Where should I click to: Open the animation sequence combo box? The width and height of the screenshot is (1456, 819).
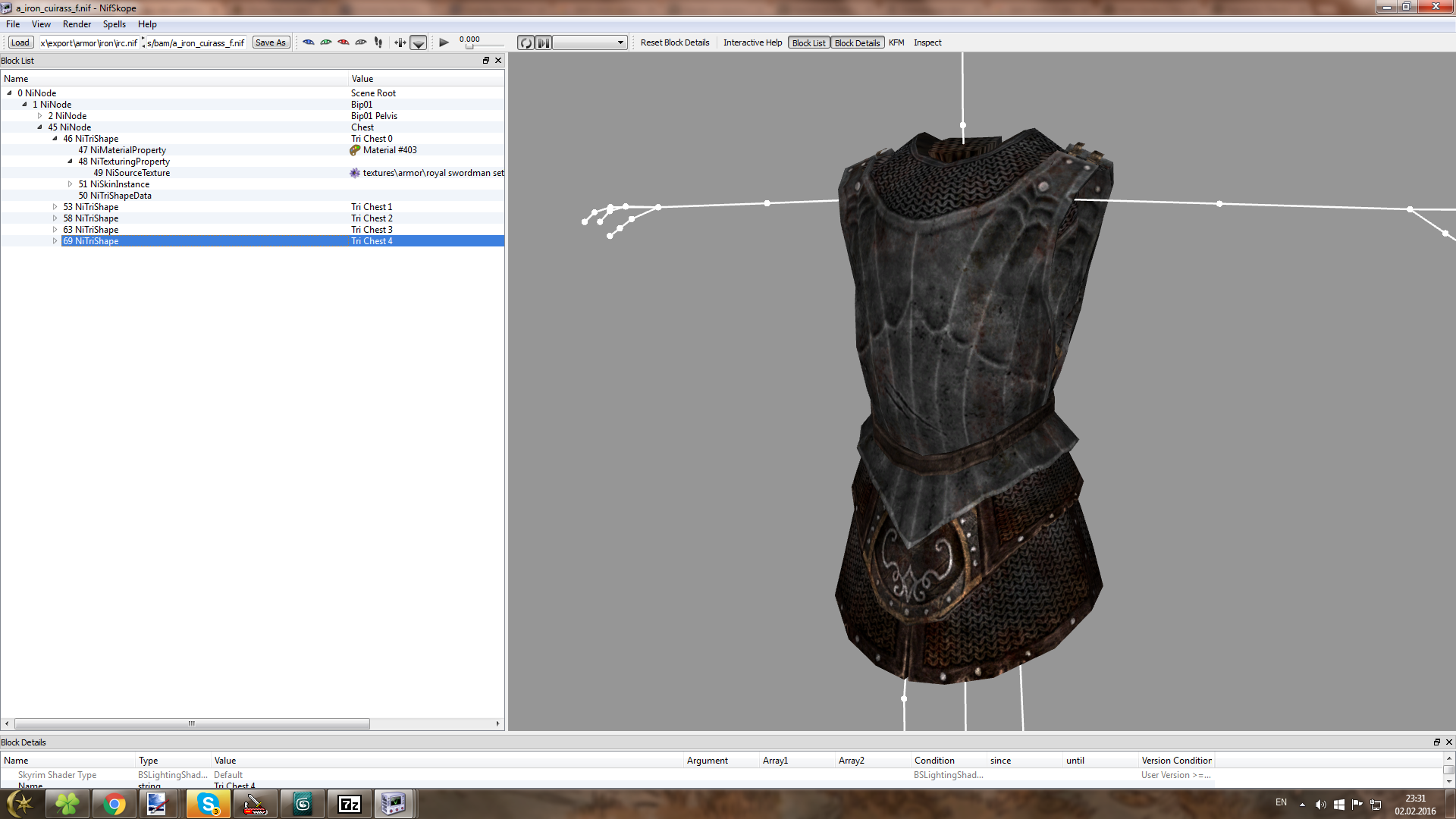[x=589, y=43]
